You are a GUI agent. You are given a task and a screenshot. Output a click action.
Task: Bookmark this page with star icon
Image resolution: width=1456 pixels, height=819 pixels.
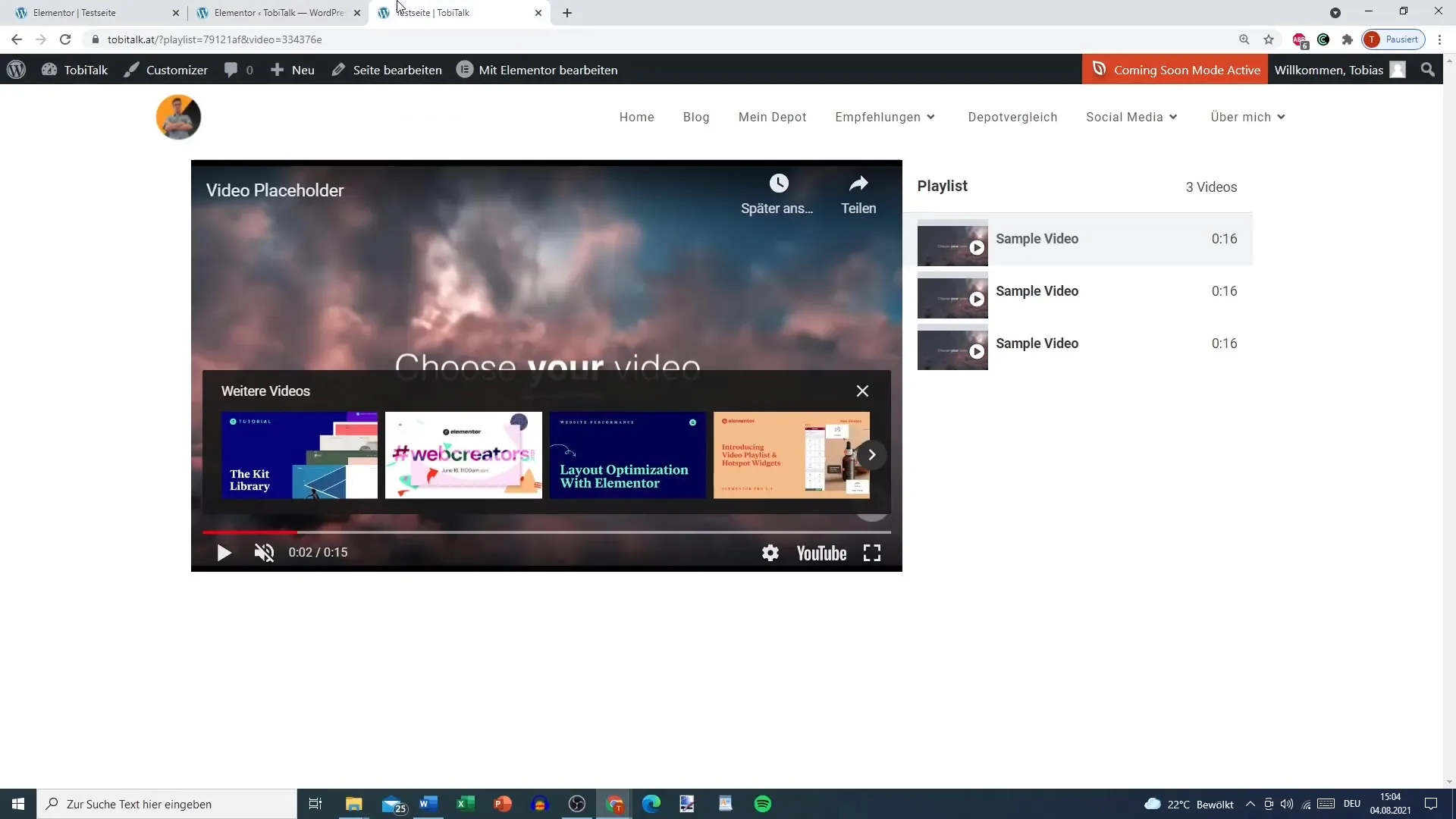coord(1269,39)
